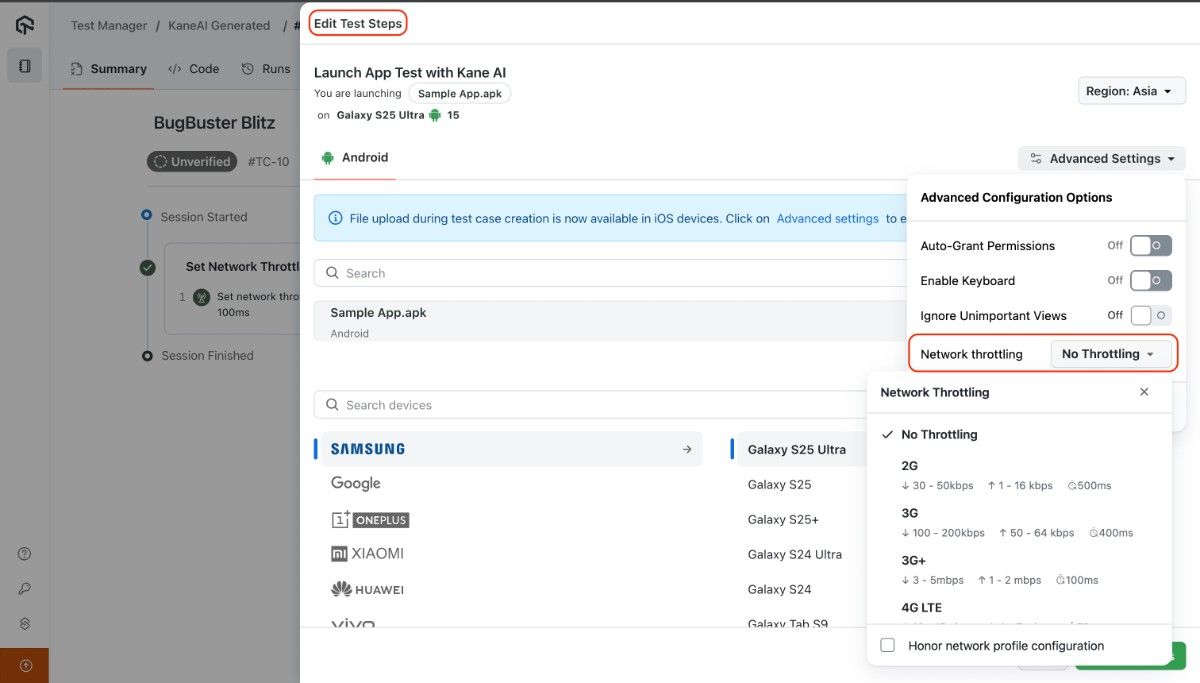Open the Set Network Throttling step card
This screenshot has height=683, width=1200.
[x=232, y=288]
